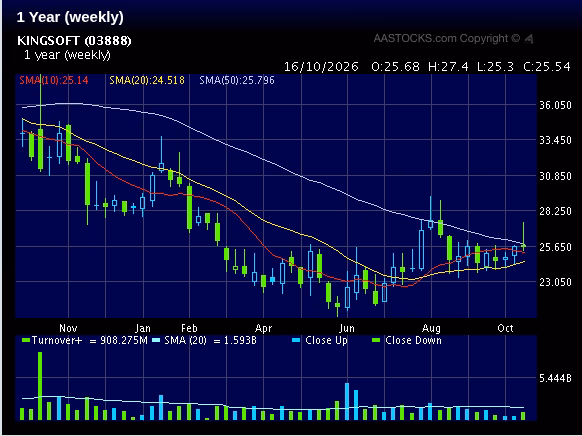Click the green swatch beside Close Down
This screenshot has height=436, width=582.
376,340
